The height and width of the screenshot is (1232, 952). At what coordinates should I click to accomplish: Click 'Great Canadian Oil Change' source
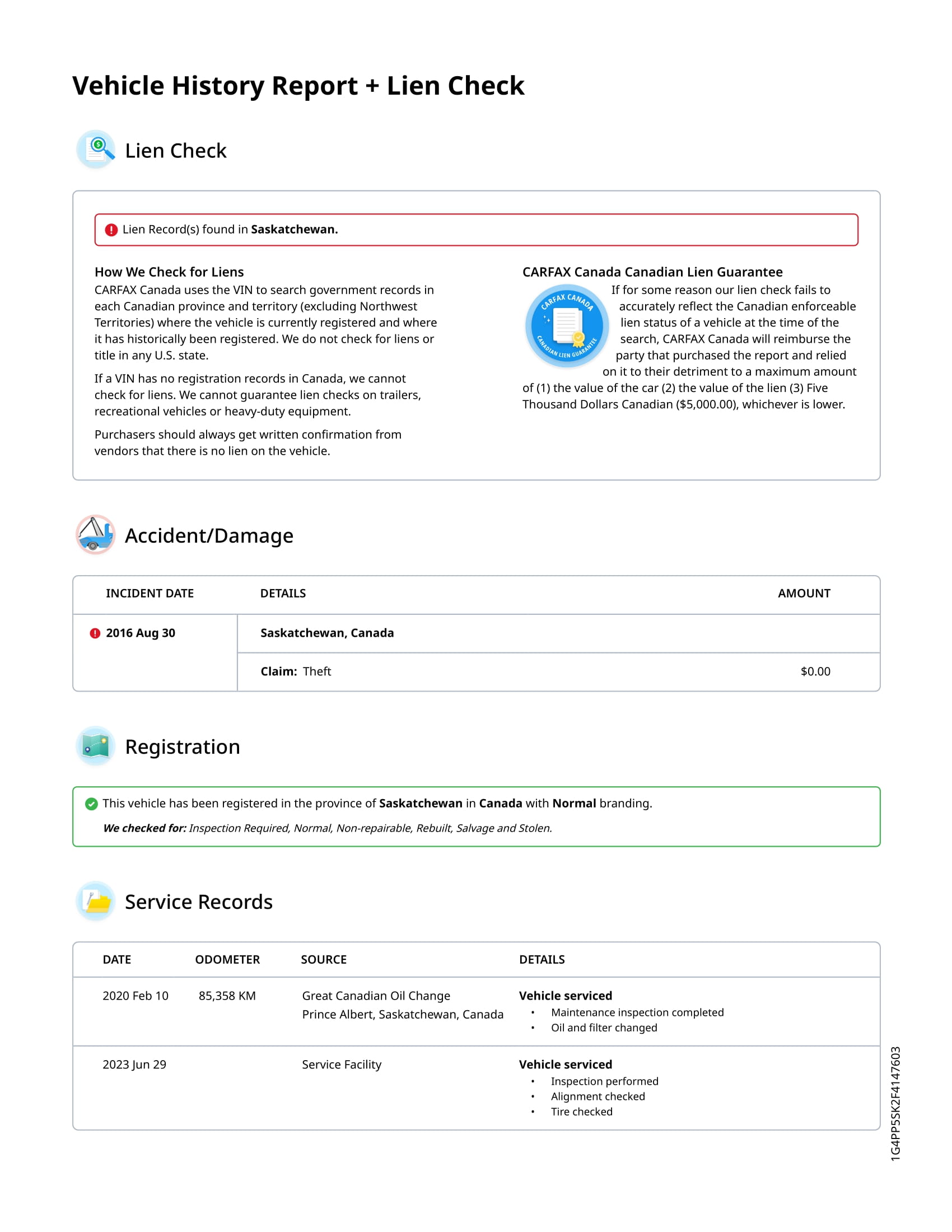tap(376, 996)
